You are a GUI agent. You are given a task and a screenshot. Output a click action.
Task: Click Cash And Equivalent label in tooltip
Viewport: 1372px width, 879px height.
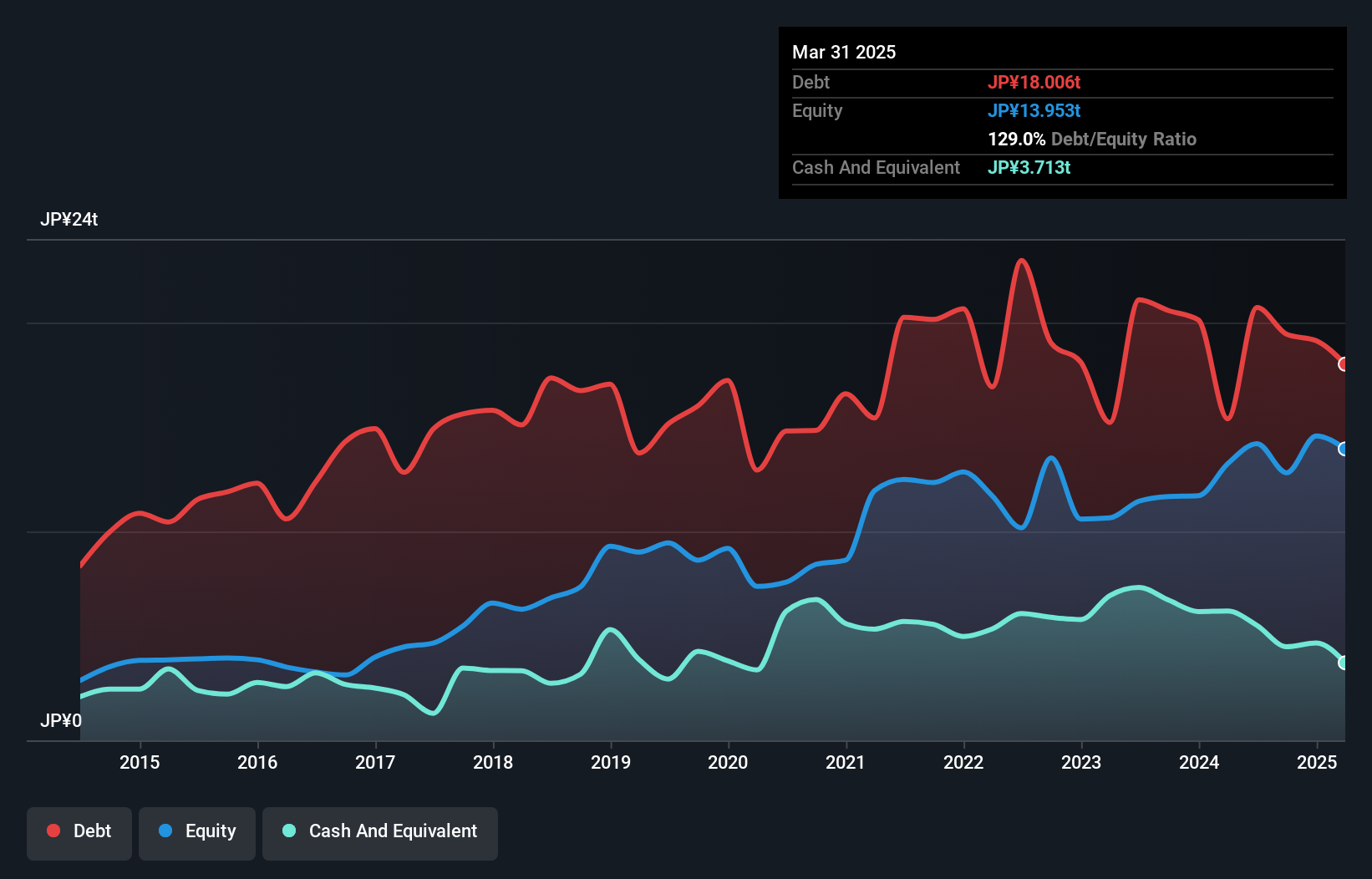tap(876, 167)
